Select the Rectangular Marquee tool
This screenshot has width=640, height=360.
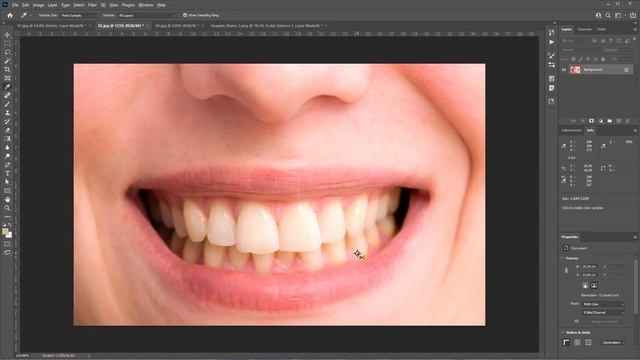click(x=7, y=44)
